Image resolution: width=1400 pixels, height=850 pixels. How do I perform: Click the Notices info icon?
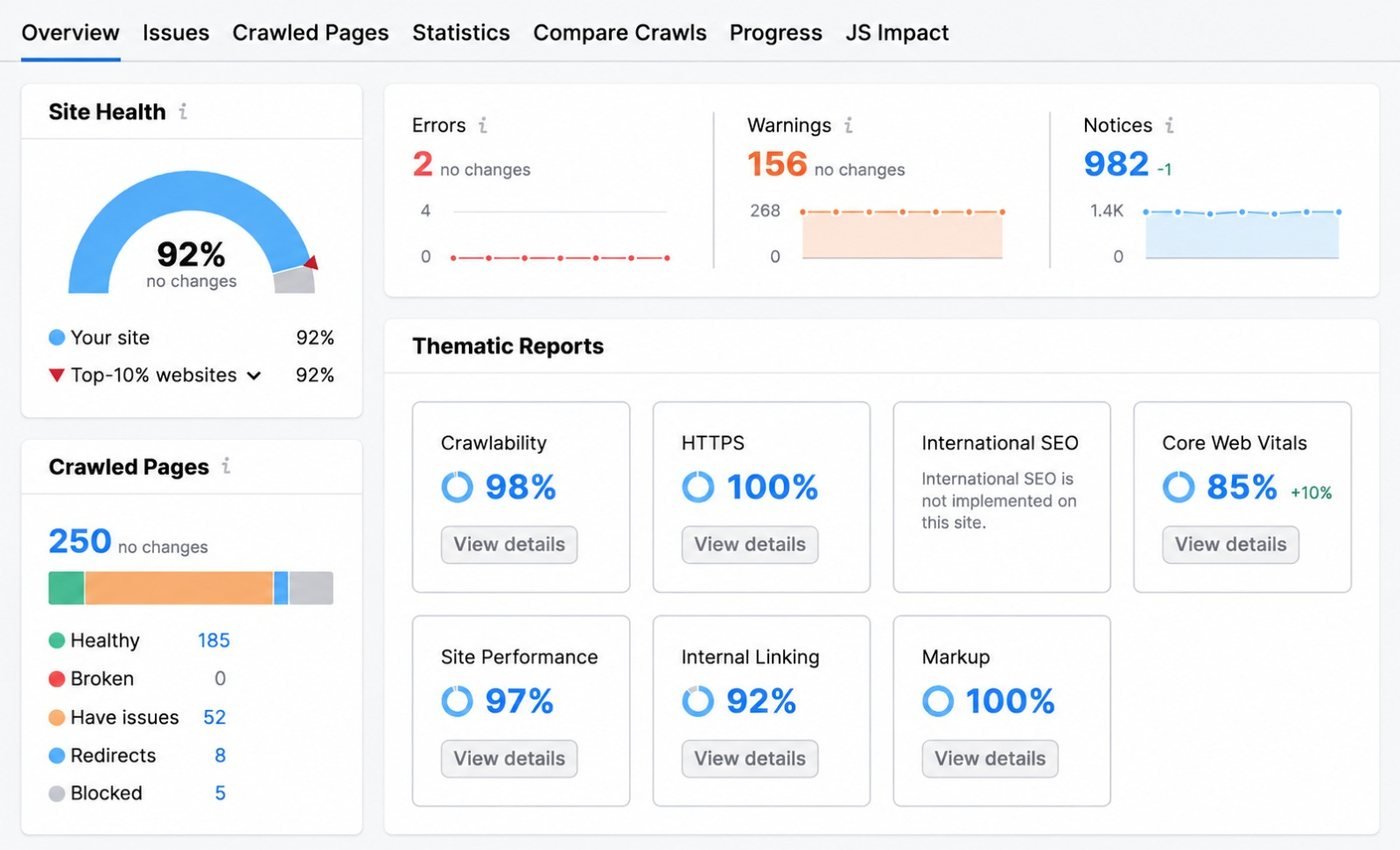tap(1169, 125)
